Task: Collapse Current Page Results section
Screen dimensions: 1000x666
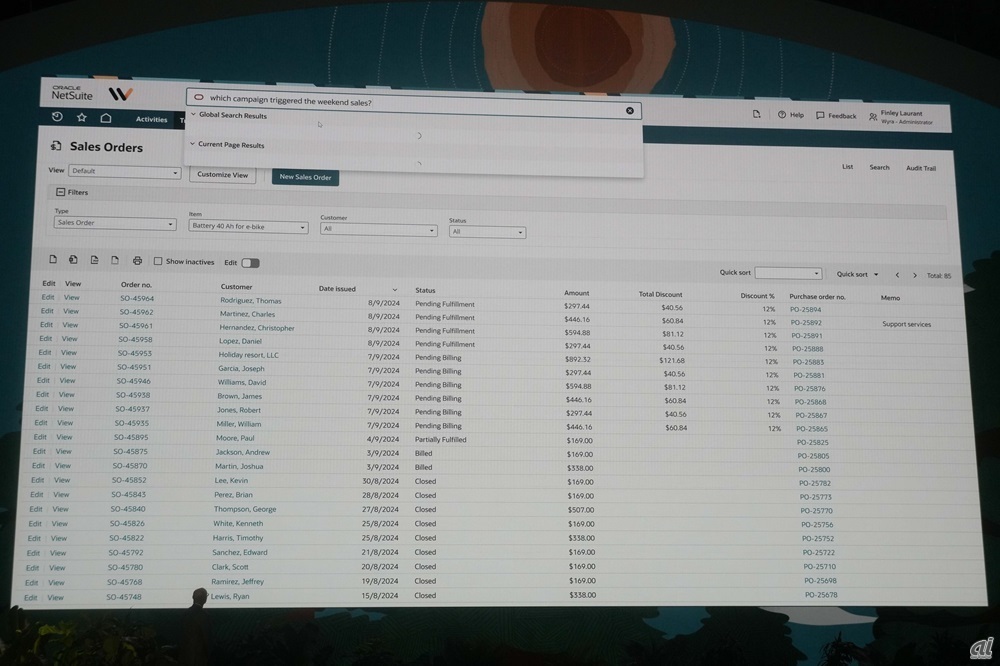Action: coord(193,144)
